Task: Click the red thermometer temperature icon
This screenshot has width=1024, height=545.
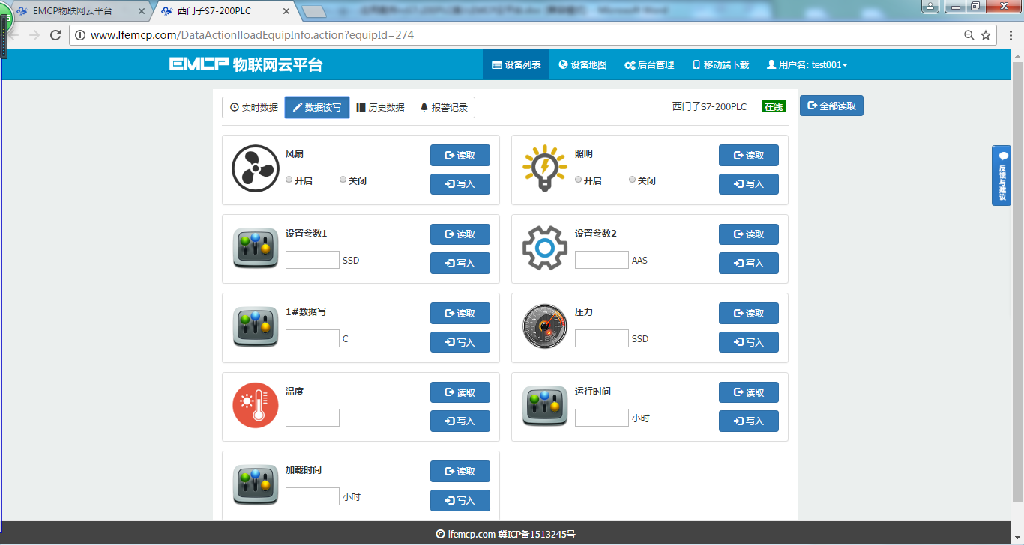Action: click(255, 405)
